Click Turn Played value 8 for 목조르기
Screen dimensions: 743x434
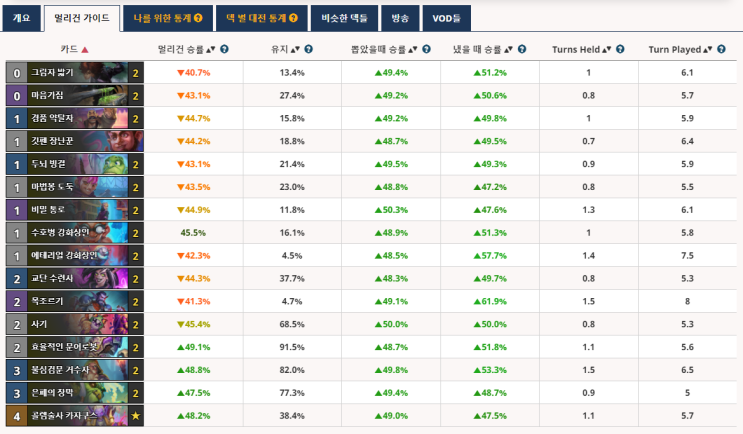(x=687, y=301)
